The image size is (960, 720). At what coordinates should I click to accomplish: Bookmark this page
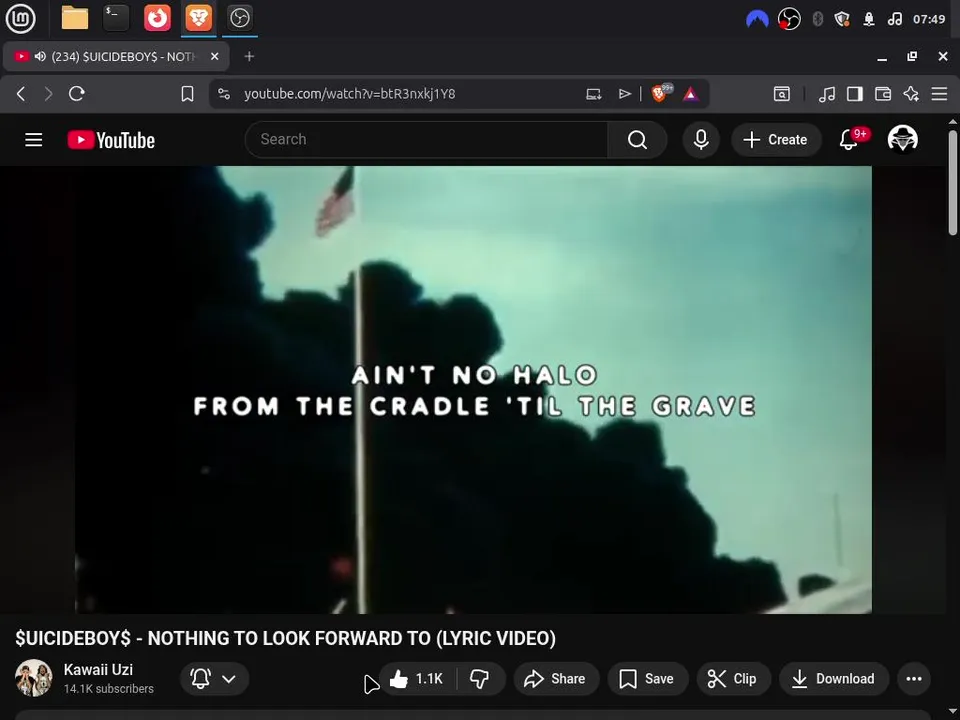tap(187, 94)
